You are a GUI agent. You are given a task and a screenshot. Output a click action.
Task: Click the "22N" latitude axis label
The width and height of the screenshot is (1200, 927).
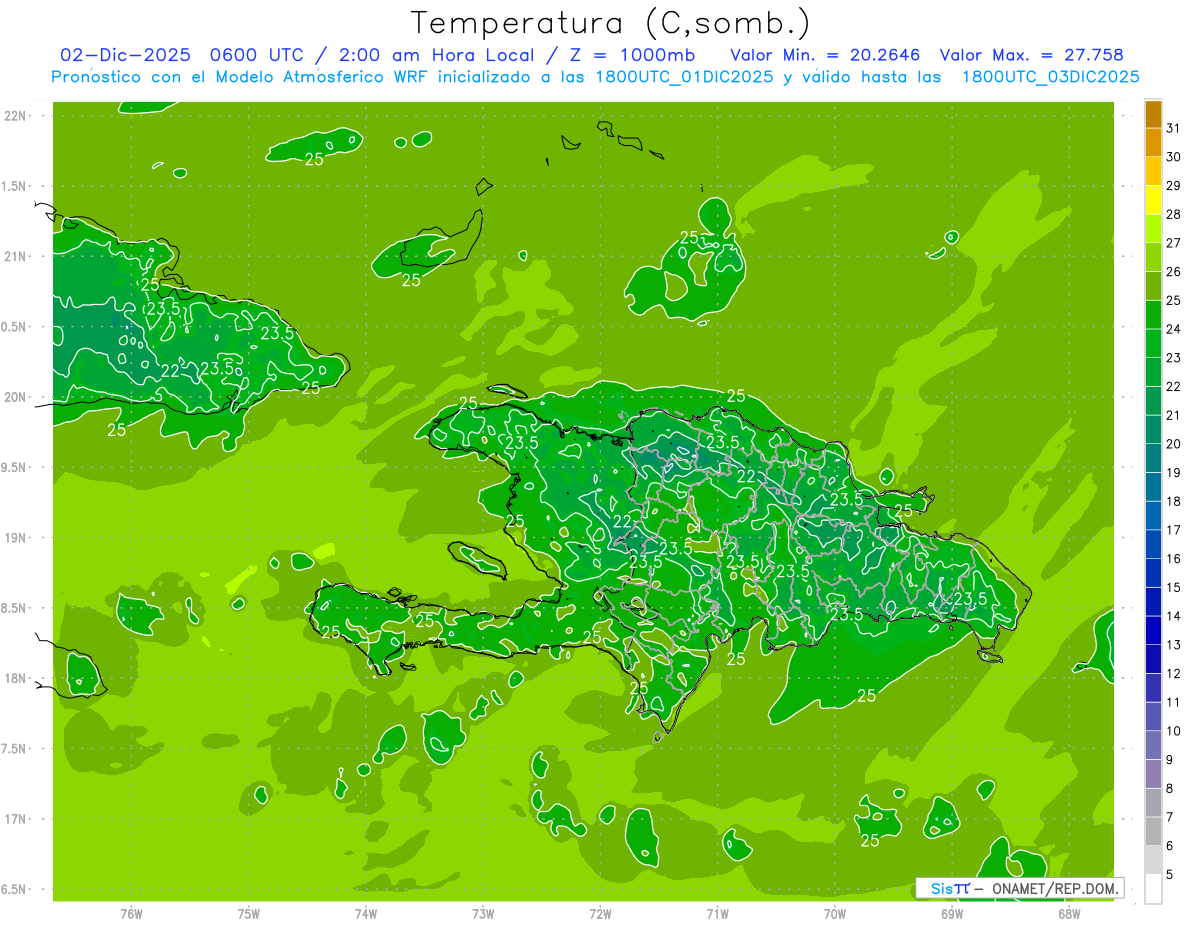click(x=16, y=116)
